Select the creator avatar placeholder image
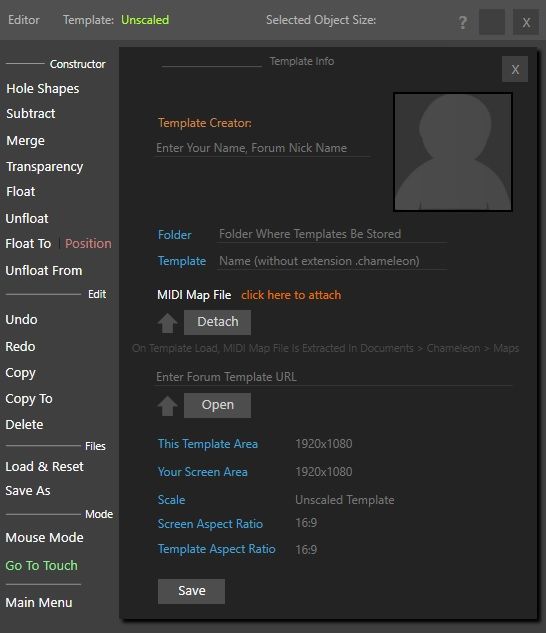 tap(453, 152)
